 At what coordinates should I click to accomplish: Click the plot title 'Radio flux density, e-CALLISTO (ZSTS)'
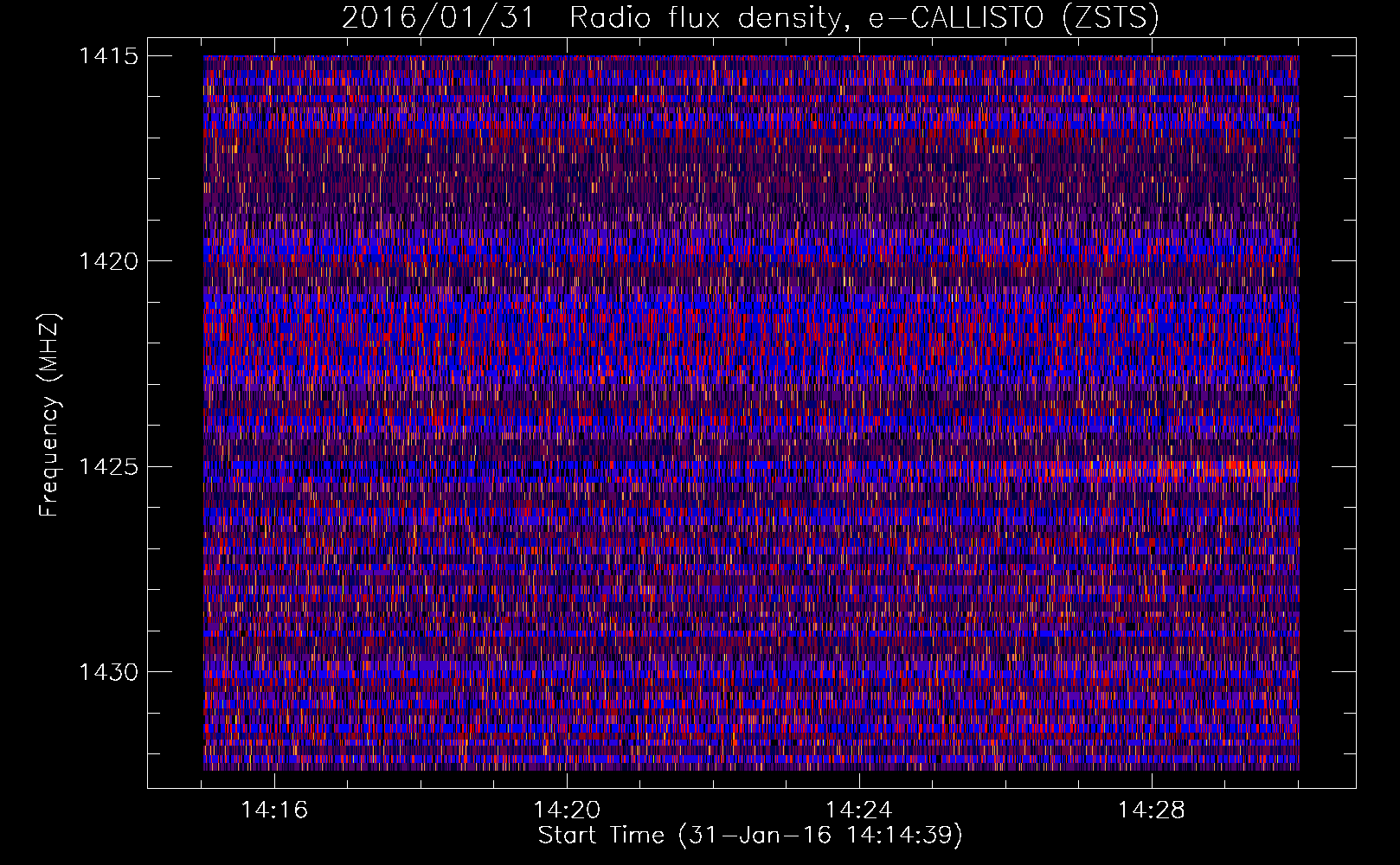pos(864,18)
